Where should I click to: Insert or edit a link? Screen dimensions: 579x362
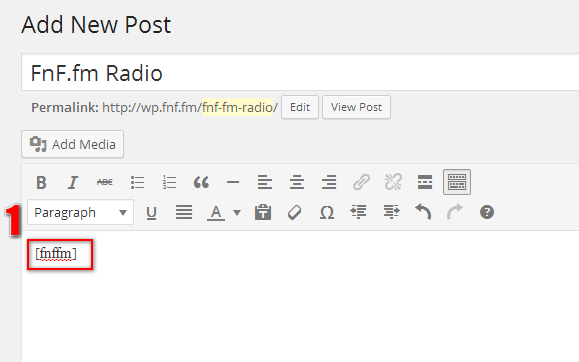(x=361, y=182)
